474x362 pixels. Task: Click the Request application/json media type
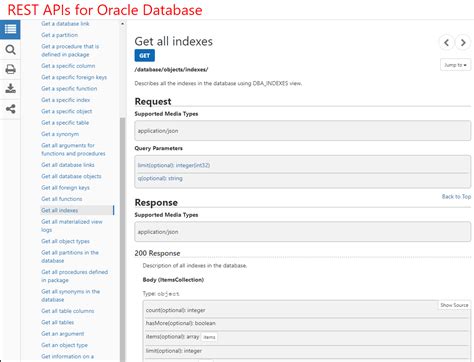click(158, 131)
